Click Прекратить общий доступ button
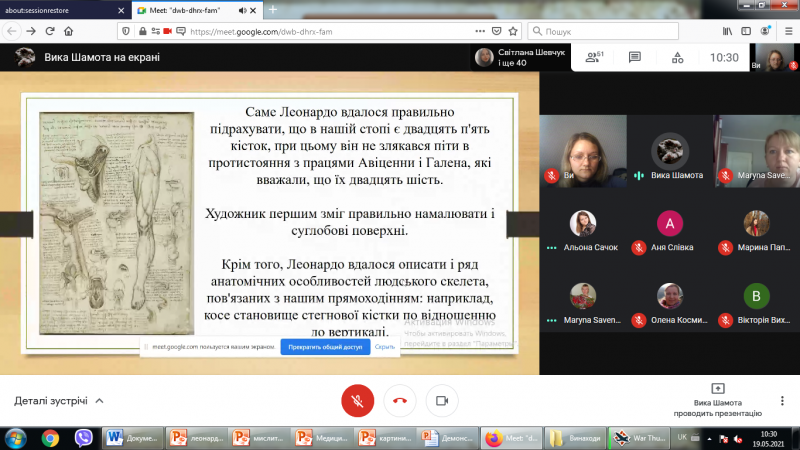Viewport: 800px width, 450px height. 325,347
